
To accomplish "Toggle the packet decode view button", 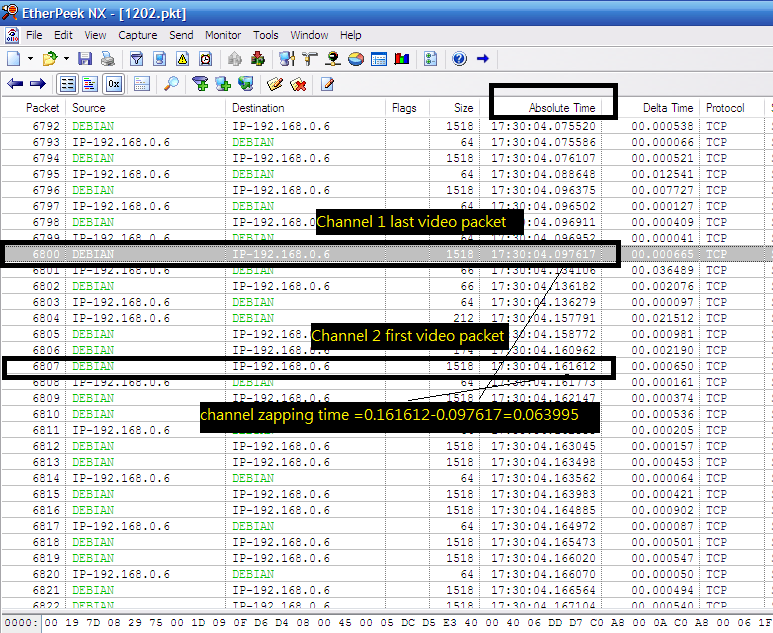I will click(90, 84).
